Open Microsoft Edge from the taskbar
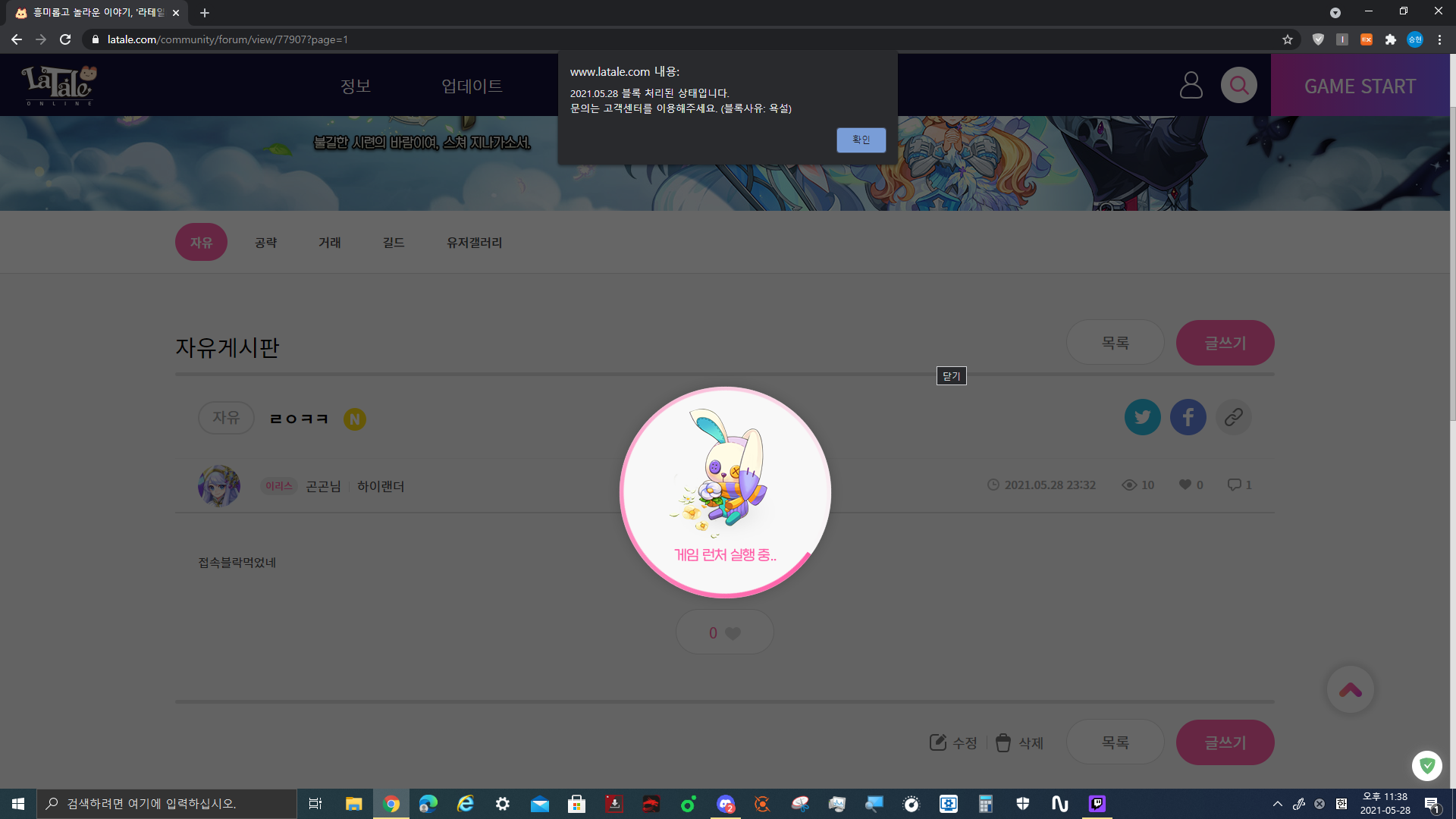Image resolution: width=1456 pixels, height=819 pixels. [428, 804]
